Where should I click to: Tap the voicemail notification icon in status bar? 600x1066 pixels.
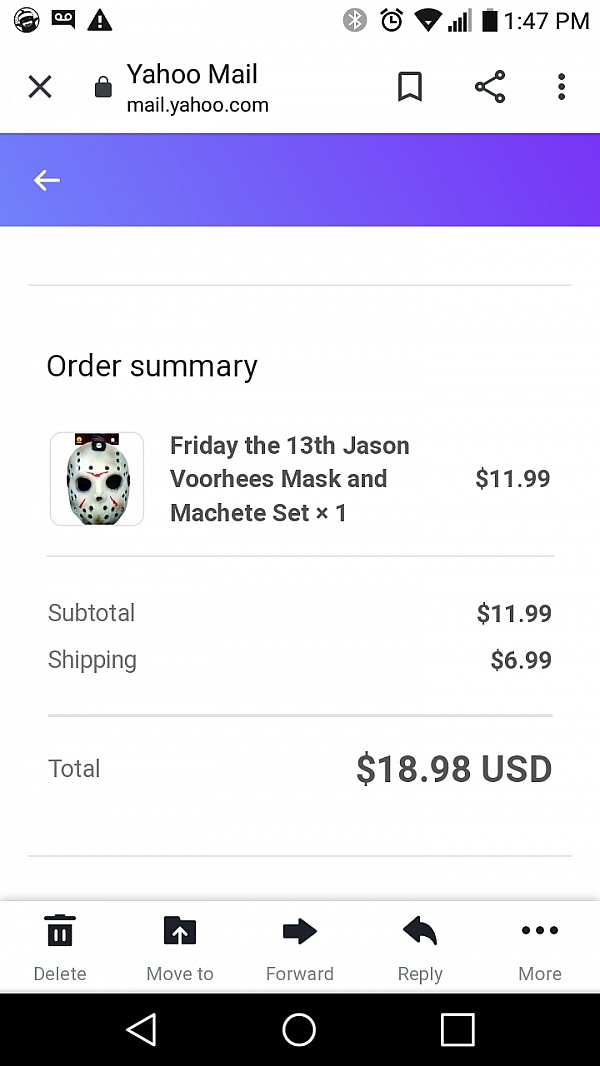[x=63, y=19]
